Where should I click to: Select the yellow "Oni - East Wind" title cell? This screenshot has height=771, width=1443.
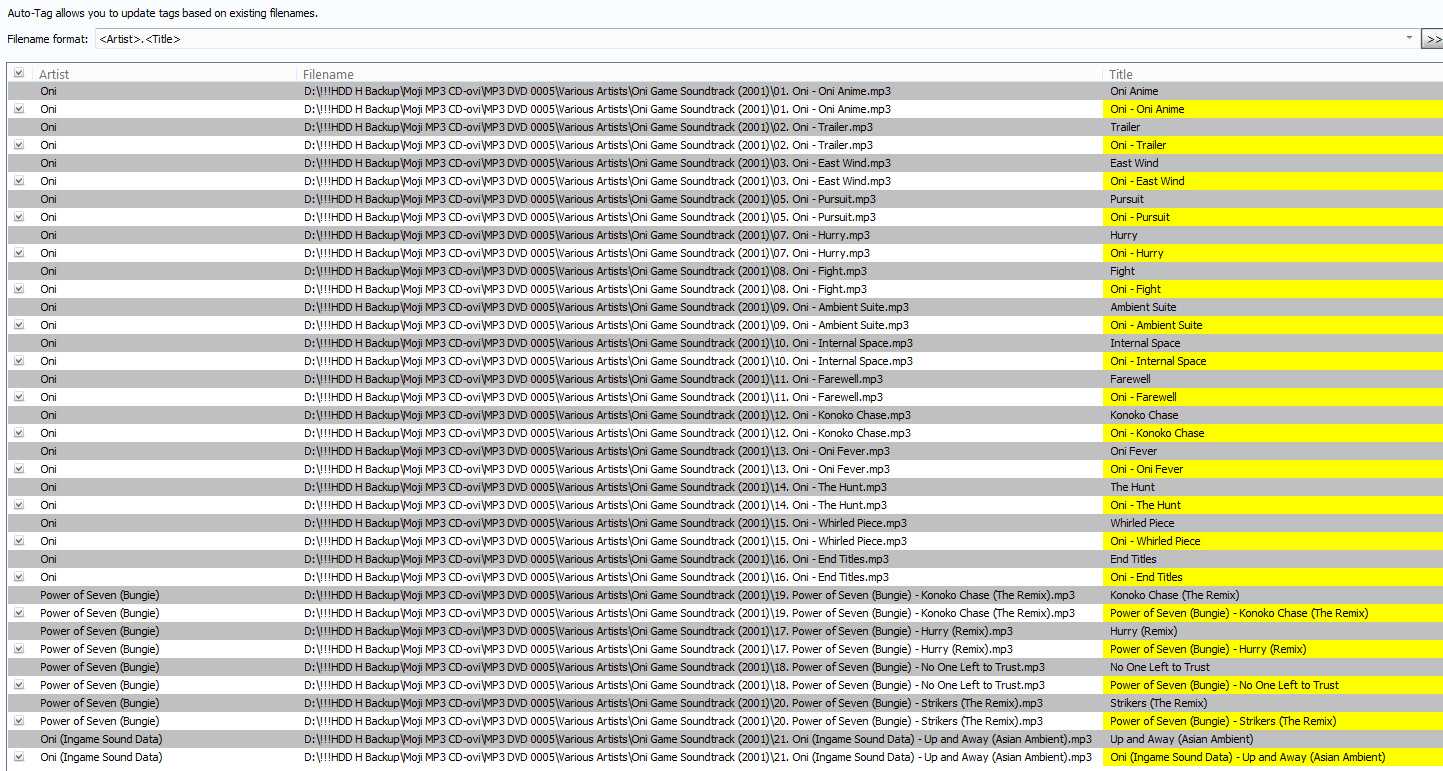(x=1147, y=181)
